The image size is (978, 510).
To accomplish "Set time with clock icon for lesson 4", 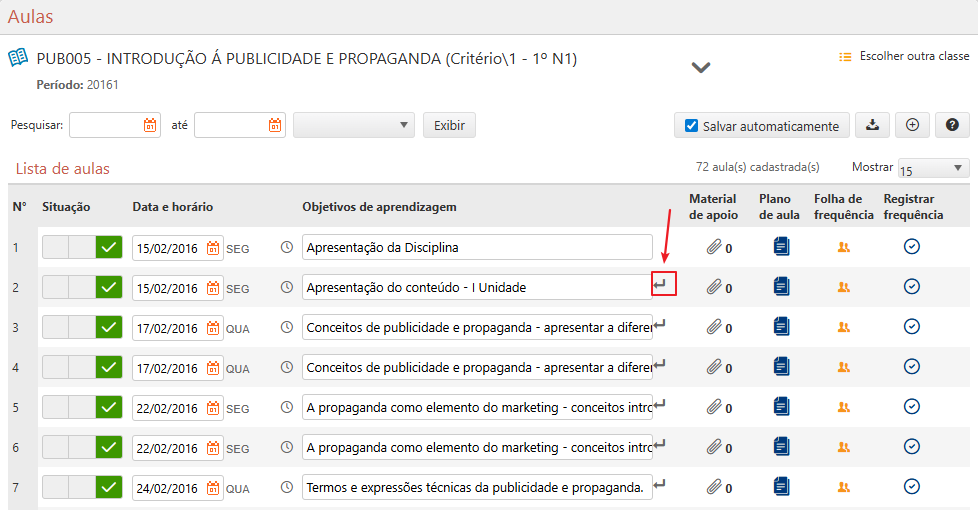I will tap(287, 367).
